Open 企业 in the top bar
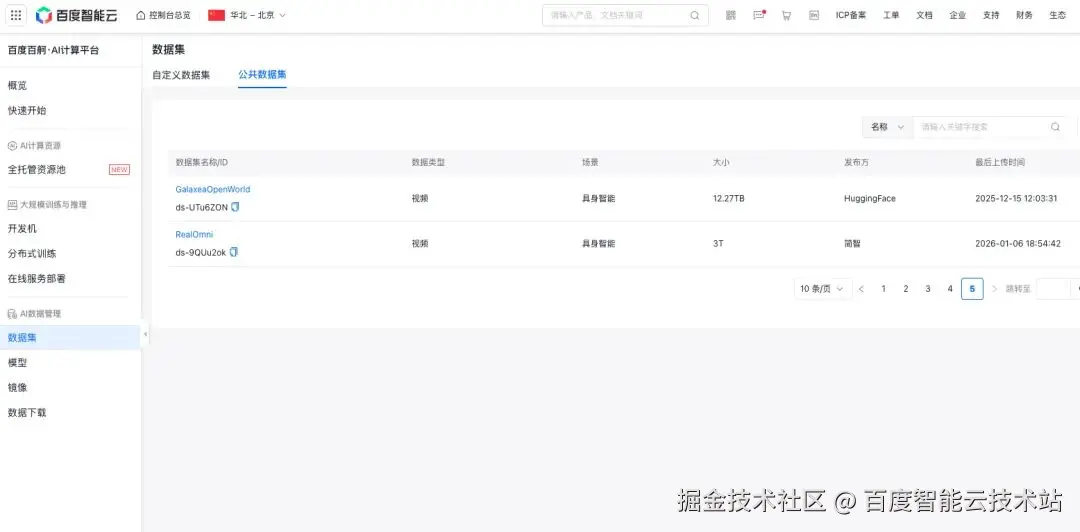This screenshot has height=532, width=1080. [957, 15]
